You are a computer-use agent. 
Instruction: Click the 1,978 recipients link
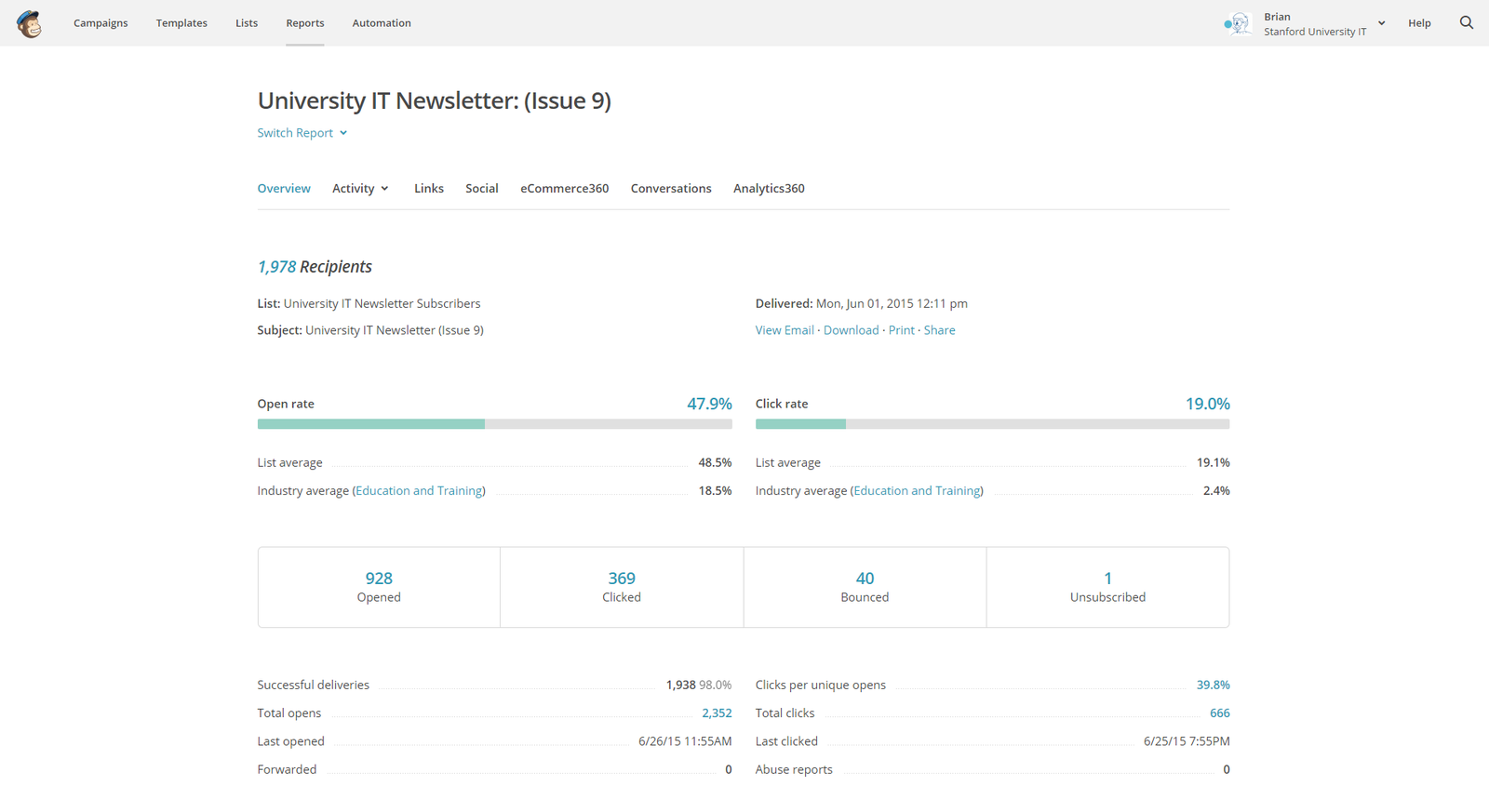(x=276, y=267)
